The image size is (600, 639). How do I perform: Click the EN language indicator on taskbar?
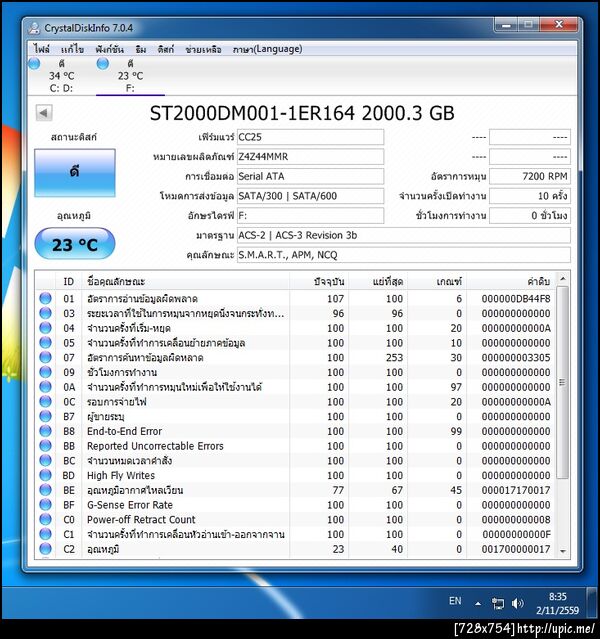tap(455, 601)
